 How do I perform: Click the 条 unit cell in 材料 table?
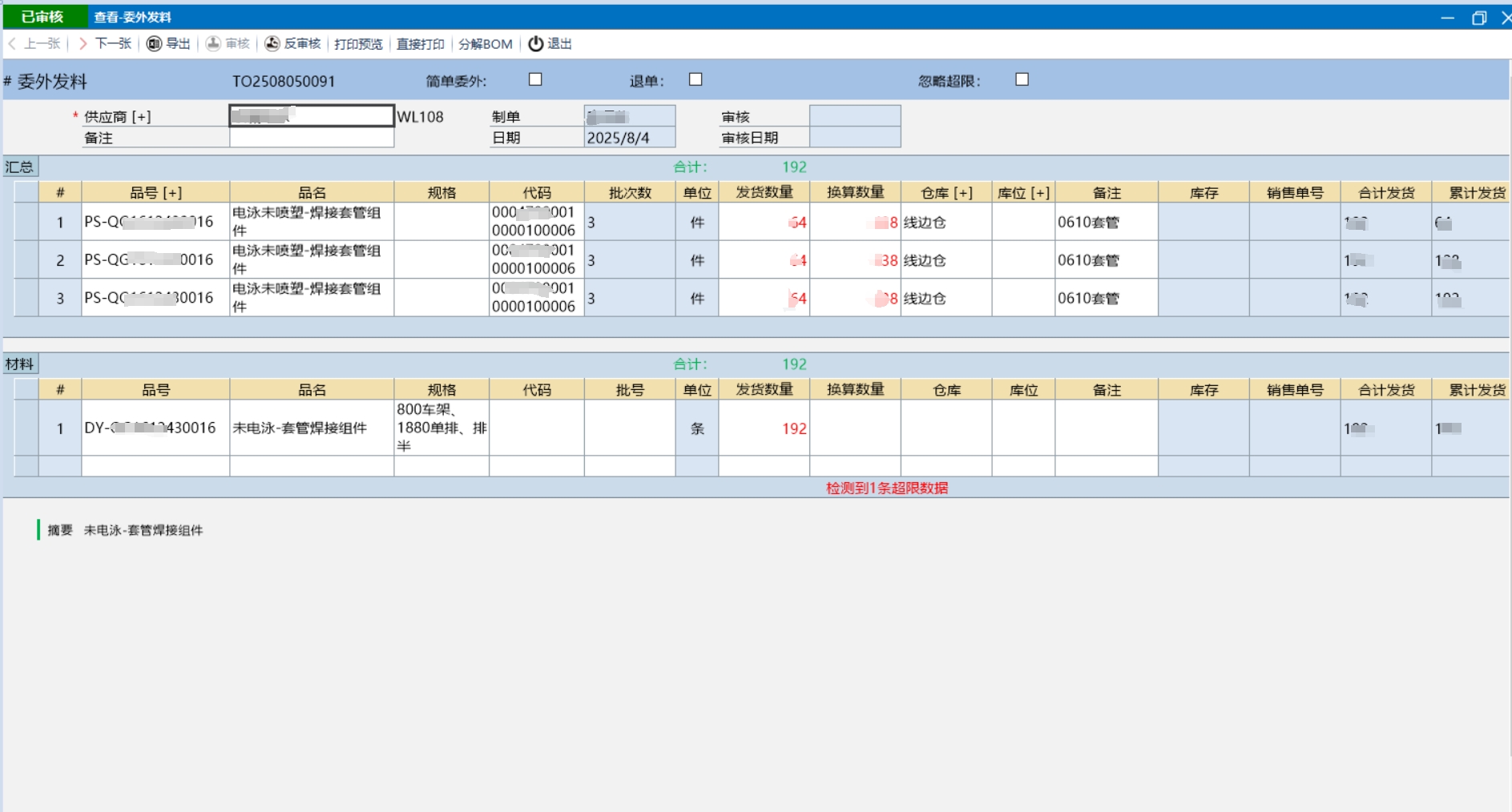697,428
